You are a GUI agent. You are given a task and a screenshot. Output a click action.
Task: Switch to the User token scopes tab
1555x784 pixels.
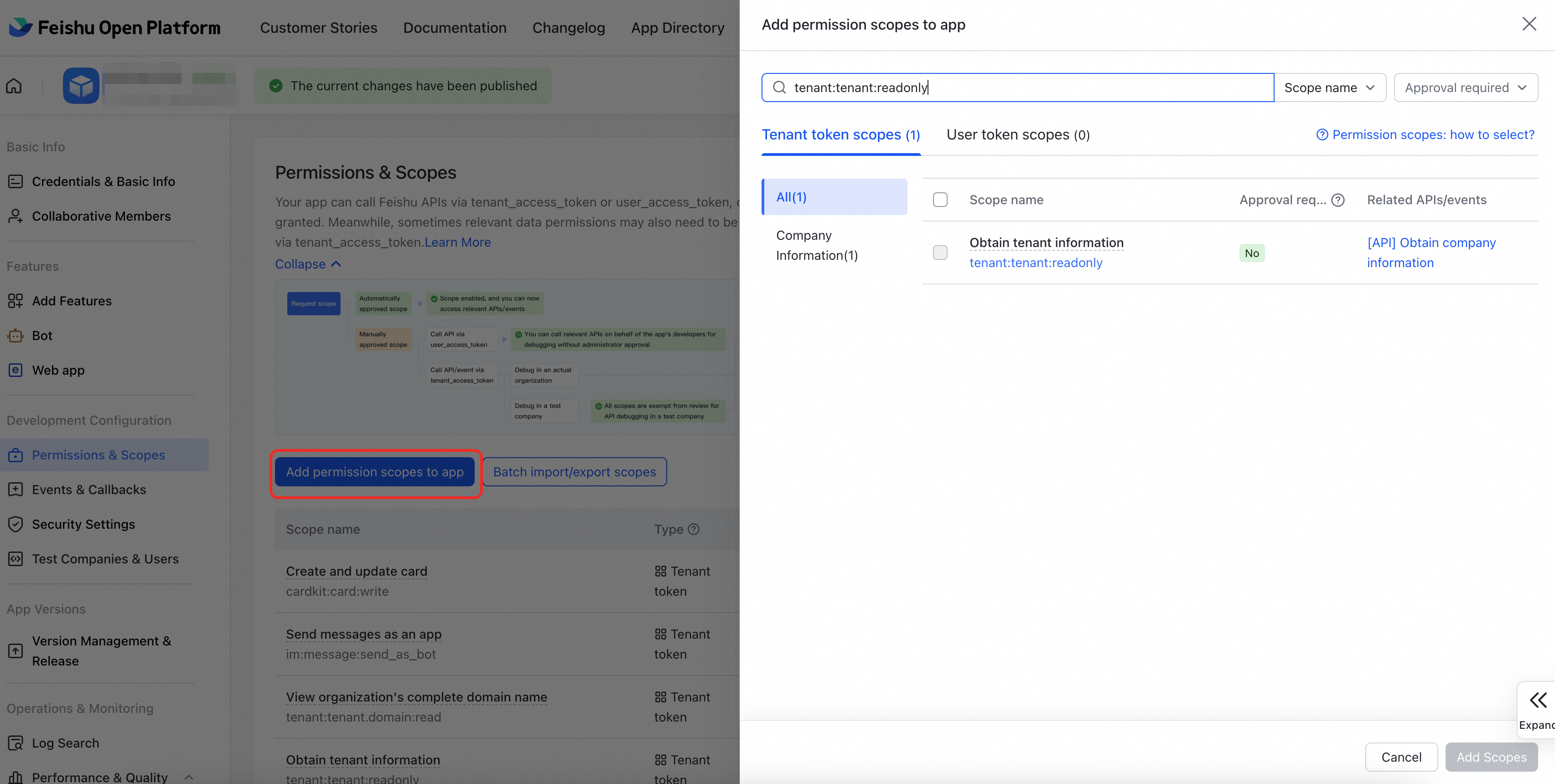coord(1018,134)
